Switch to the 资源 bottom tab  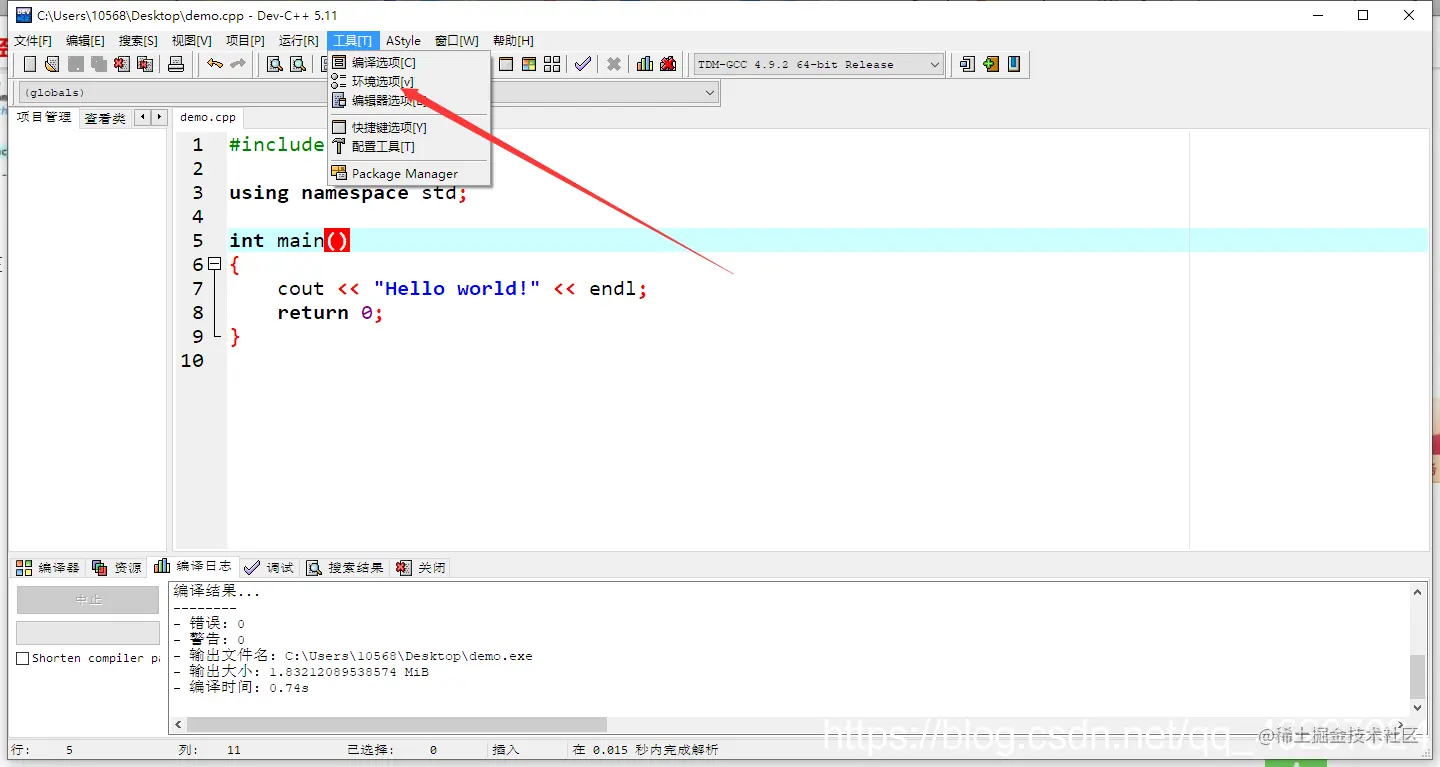click(x=117, y=567)
